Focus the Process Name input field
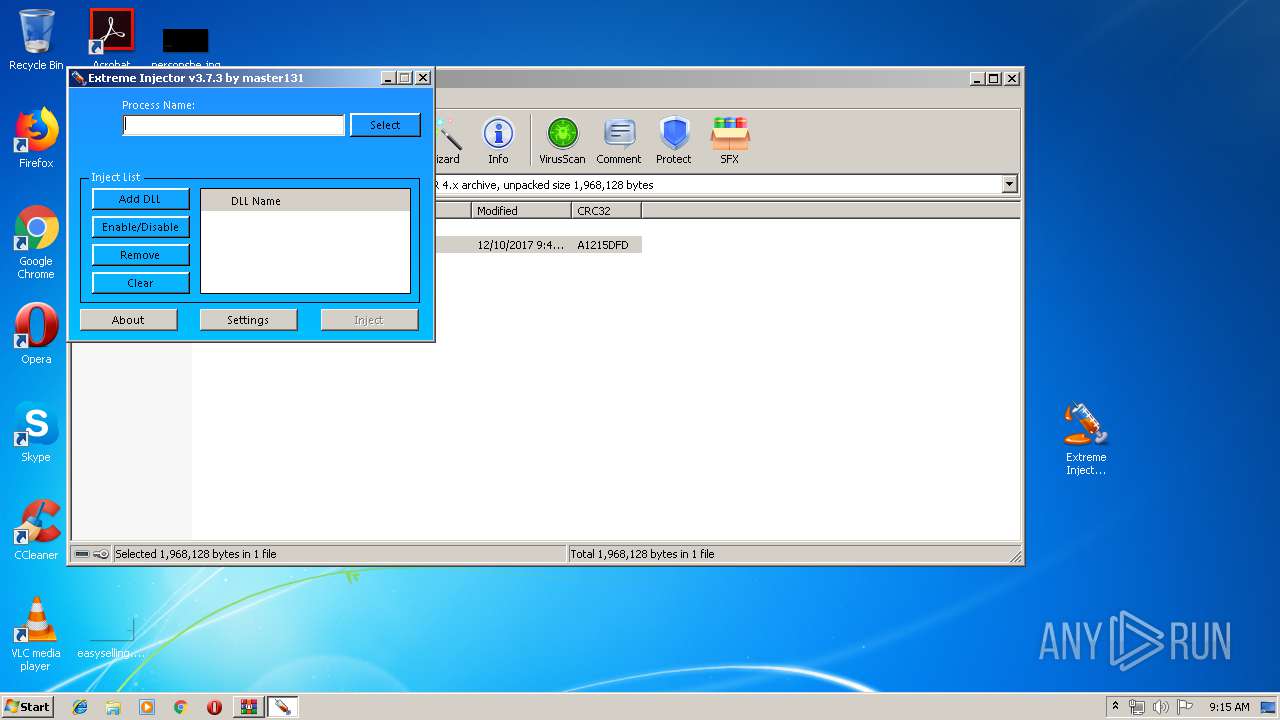Viewport: 1280px width, 720px height. tap(234, 125)
